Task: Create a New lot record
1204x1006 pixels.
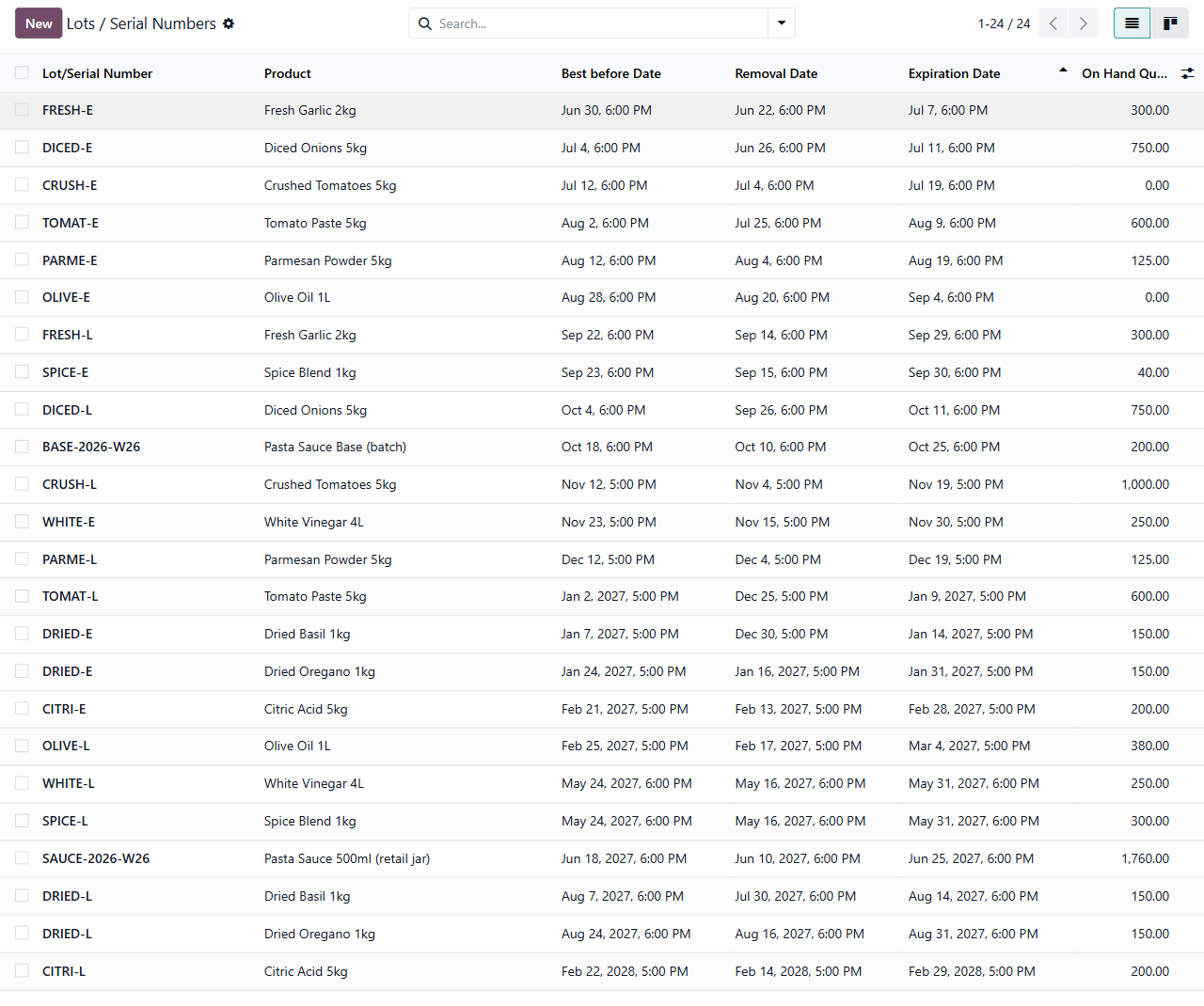Action: click(39, 24)
